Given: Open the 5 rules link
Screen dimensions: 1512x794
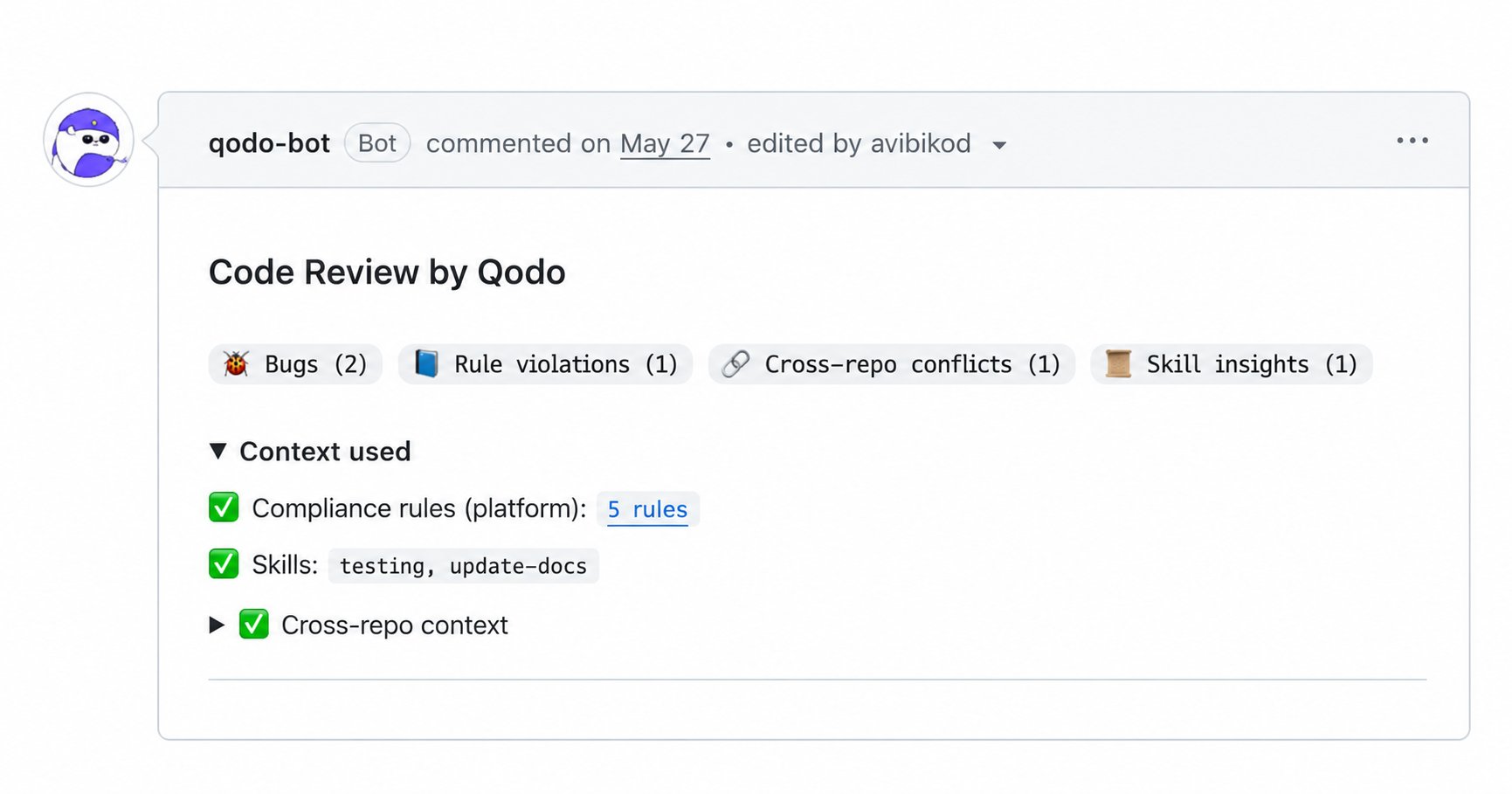Looking at the screenshot, I should (x=647, y=509).
